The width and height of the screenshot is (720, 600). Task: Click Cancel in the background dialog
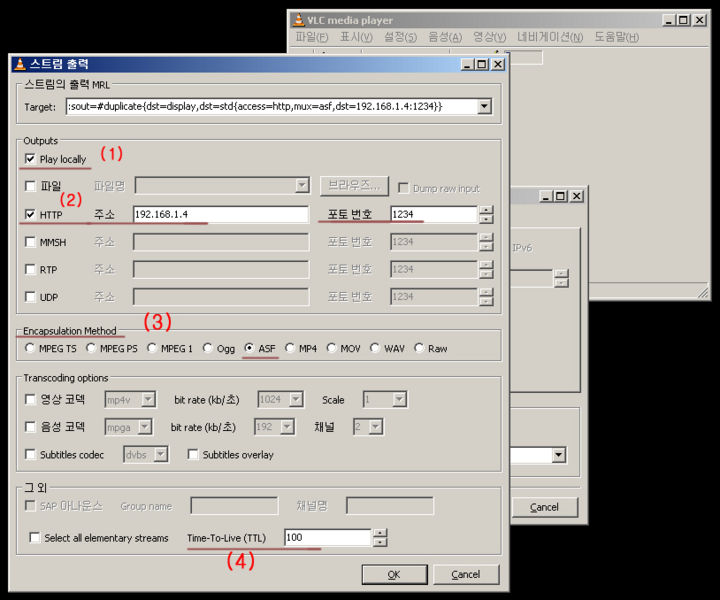pos(544,507)
